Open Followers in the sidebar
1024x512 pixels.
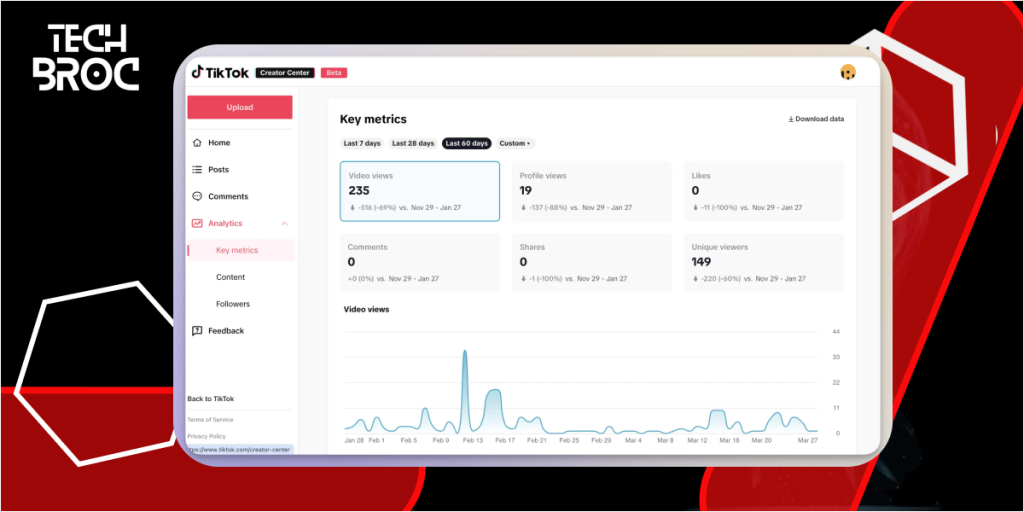(x=233, y=304)
